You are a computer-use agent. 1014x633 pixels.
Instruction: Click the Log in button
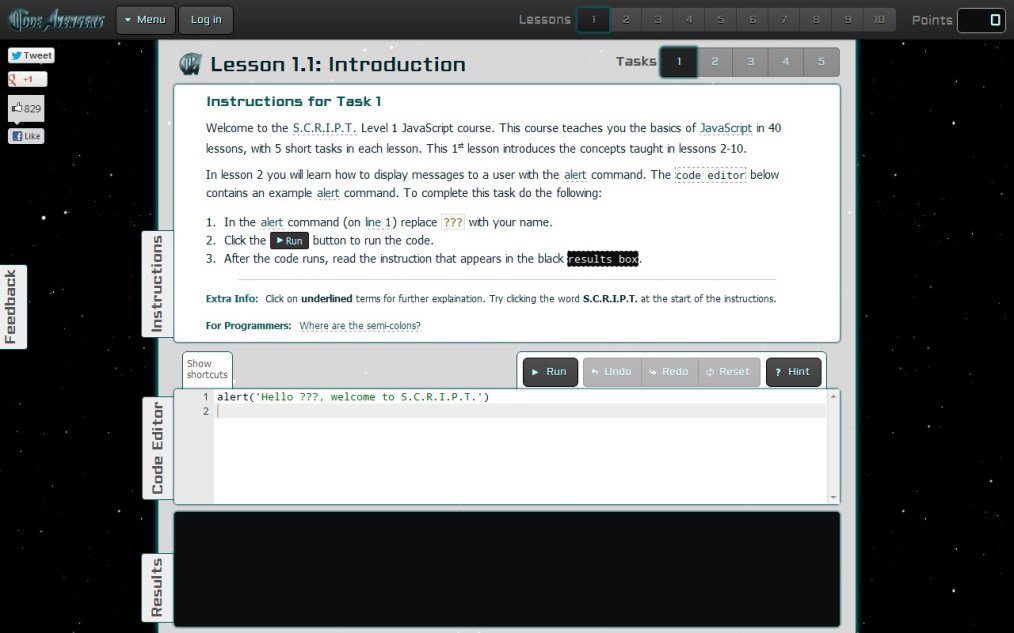coord(206,20)
